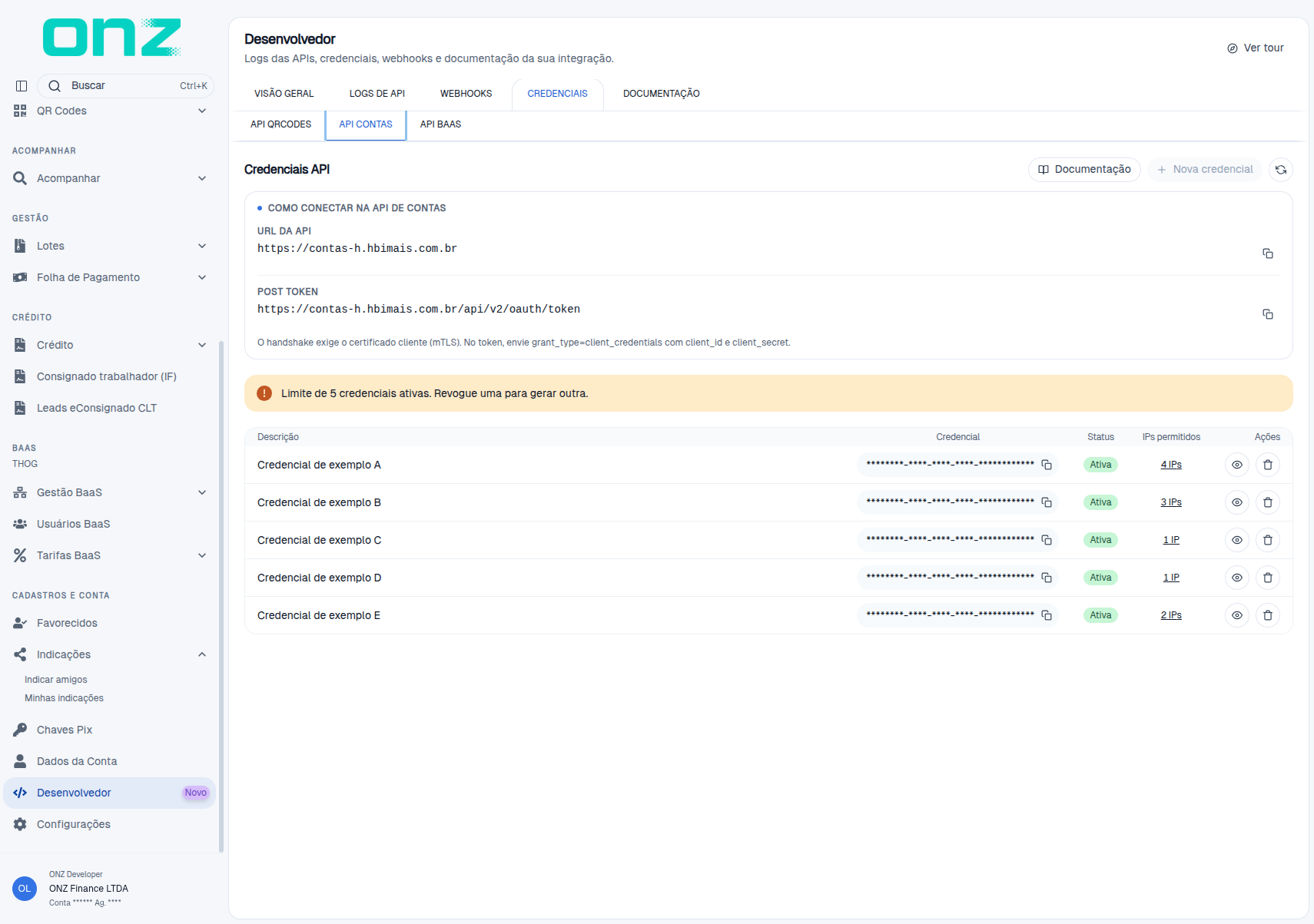Screen dimensions: 1314x924
Task: Show Credencial de exemplo D secret
Action: pyautogui.click(x=1237, y=578)
